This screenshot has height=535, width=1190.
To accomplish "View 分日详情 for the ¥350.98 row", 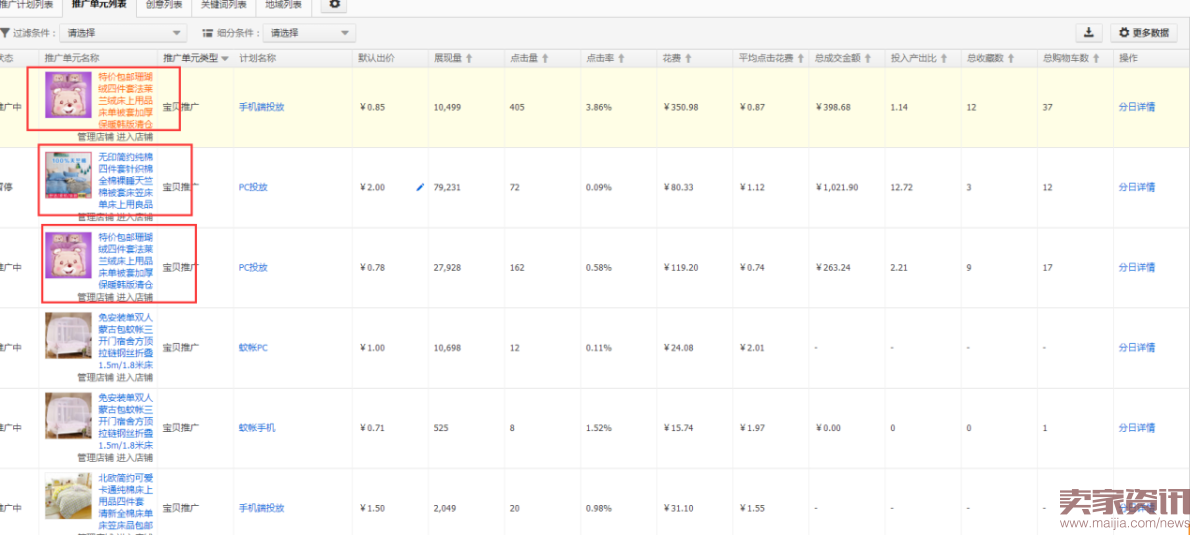I will 1137,107.
